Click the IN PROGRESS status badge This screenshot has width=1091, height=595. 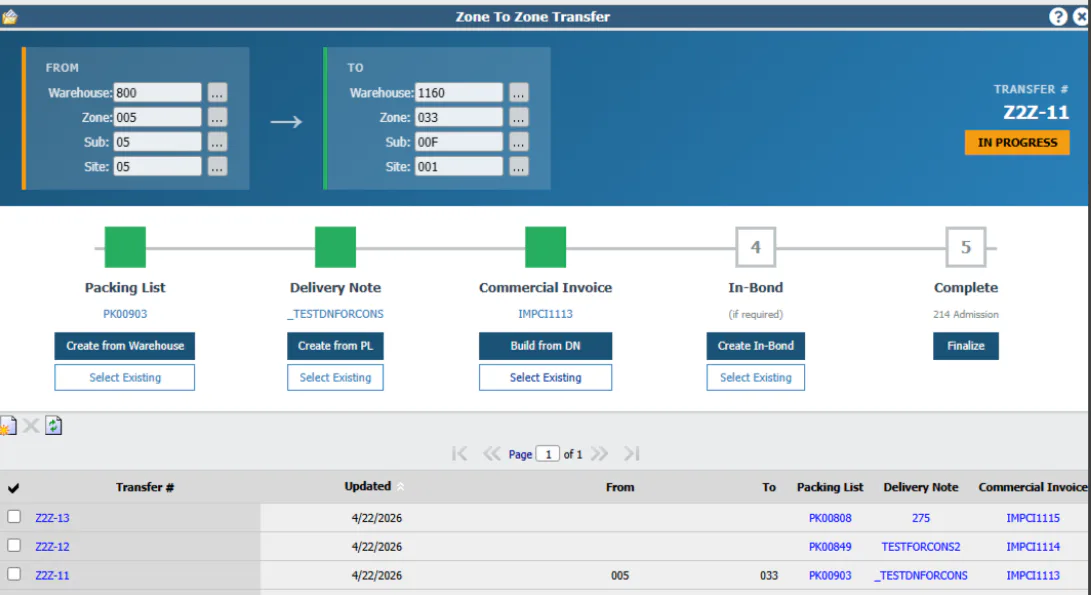point(1017,143)
